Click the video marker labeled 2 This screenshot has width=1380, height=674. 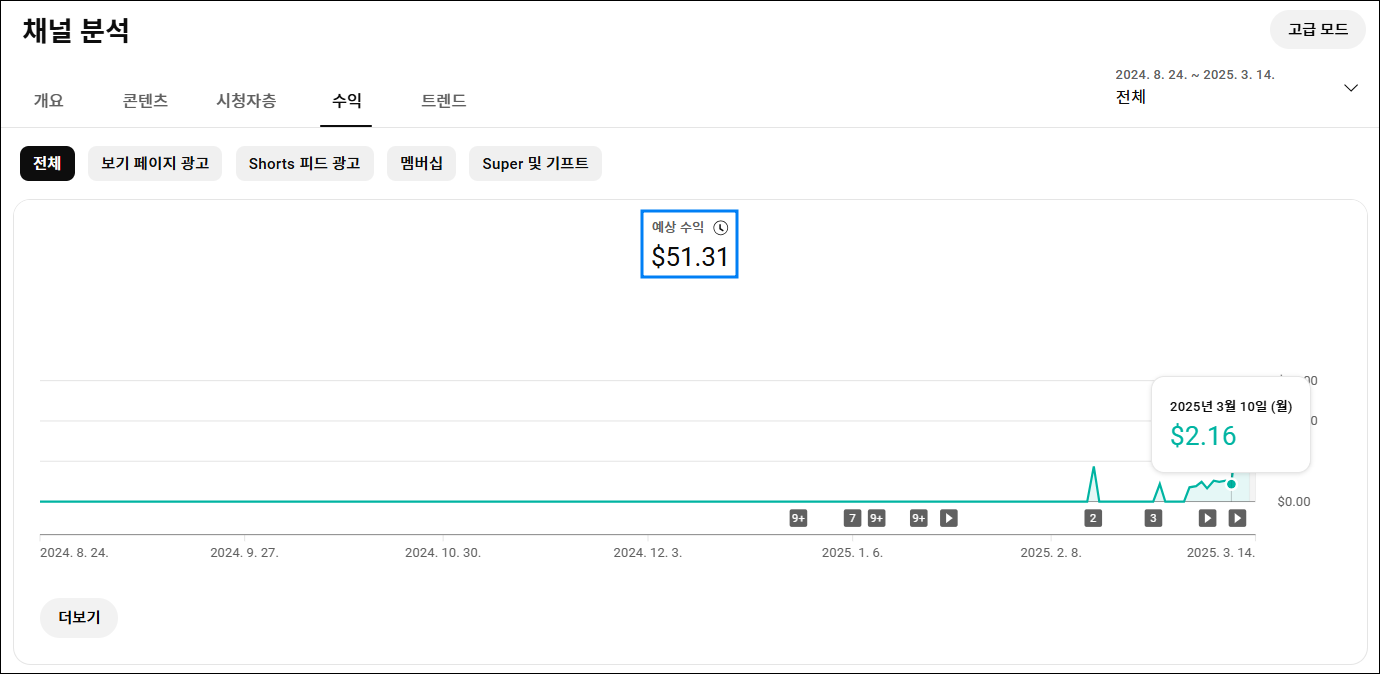1093,518
